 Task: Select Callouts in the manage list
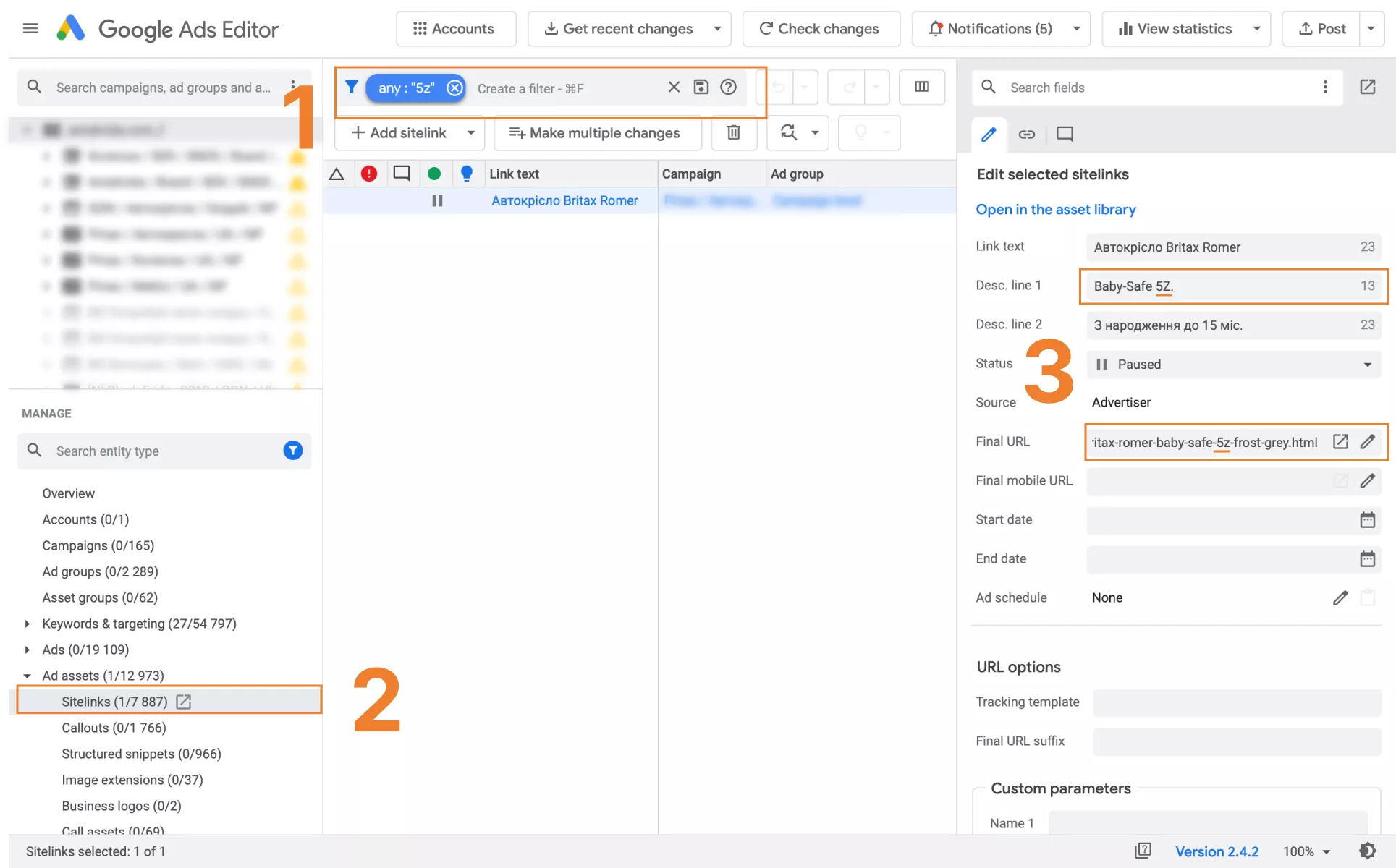114,728
